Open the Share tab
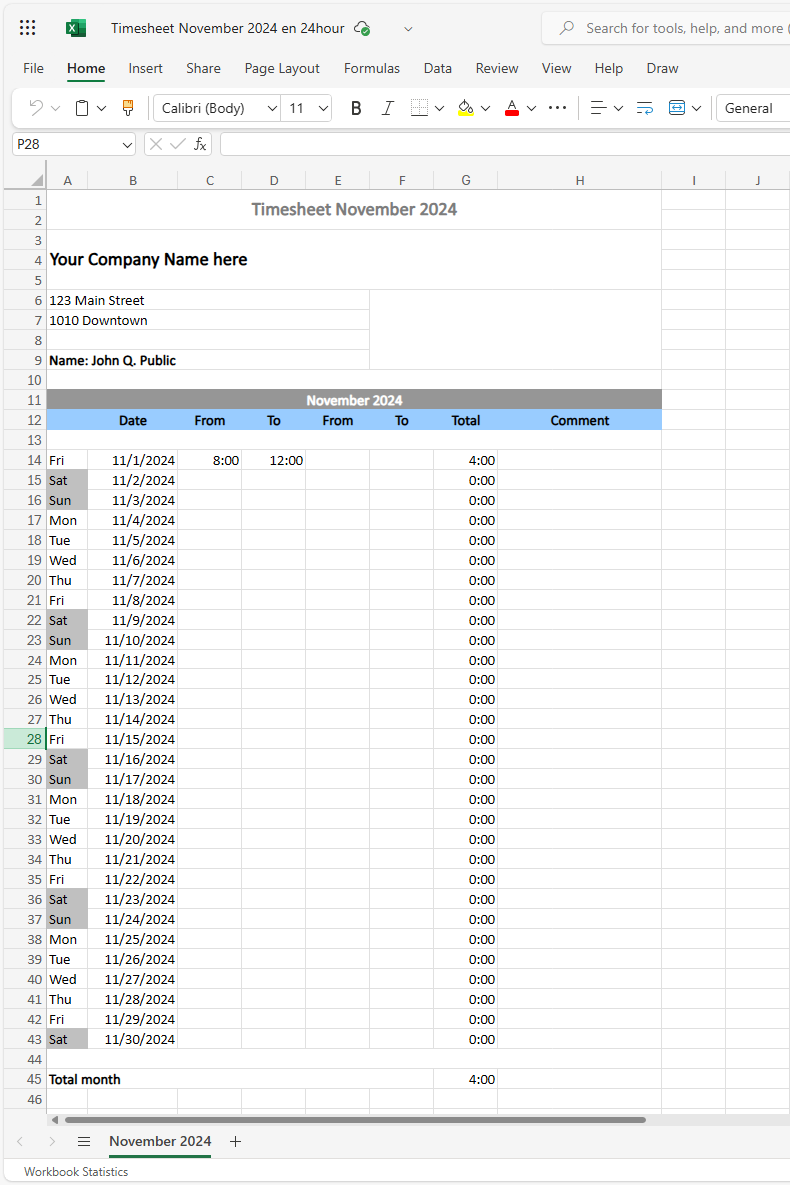The image size is (790, 1185). (x=203, y=68)
